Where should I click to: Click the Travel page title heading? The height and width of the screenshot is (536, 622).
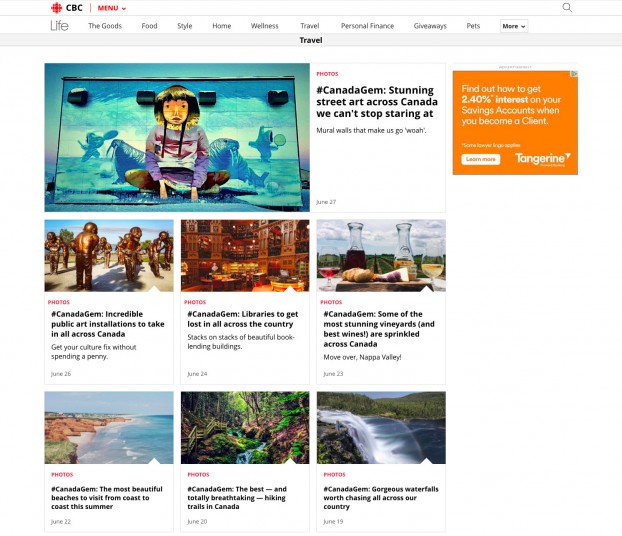point(311,40)
